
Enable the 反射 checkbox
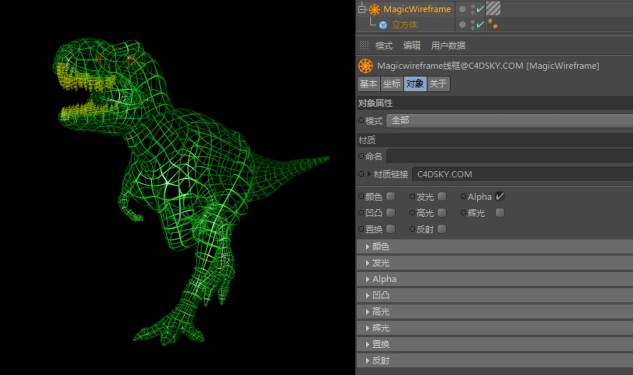coord(442,229)
